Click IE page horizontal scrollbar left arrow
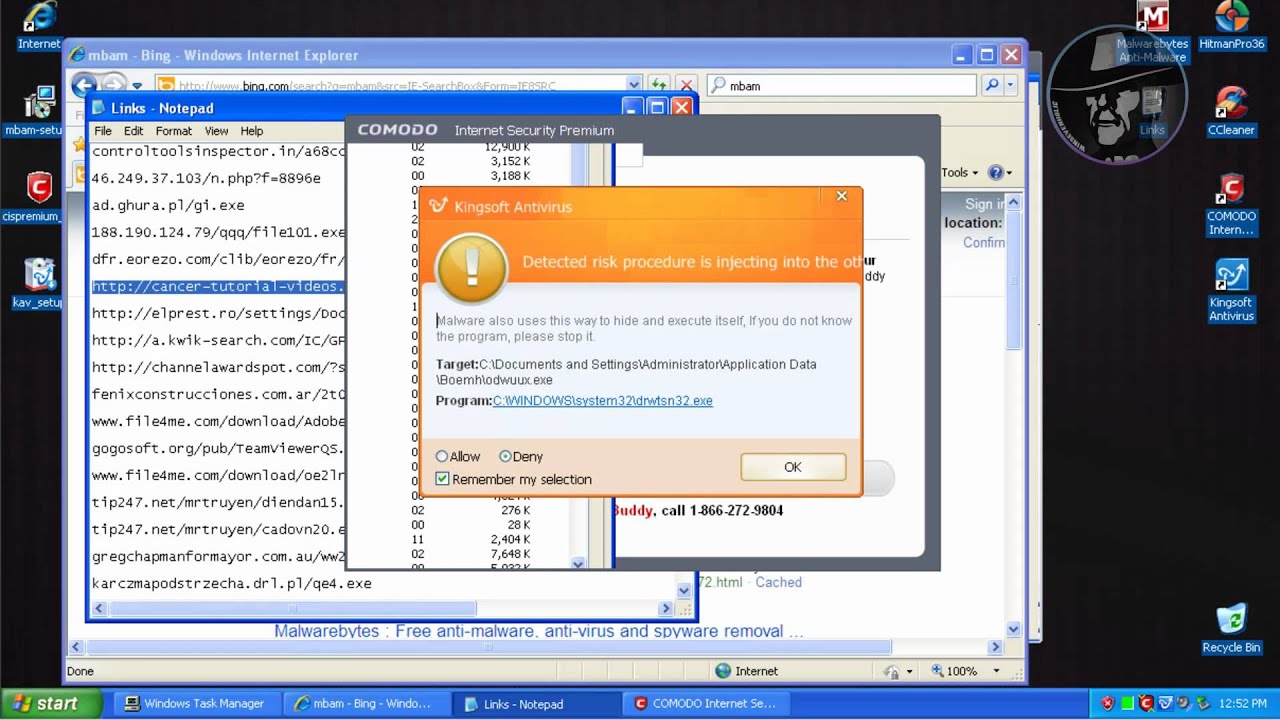Screen dimensions: 1280x720 pyautogui.click(x=75, y=647)
